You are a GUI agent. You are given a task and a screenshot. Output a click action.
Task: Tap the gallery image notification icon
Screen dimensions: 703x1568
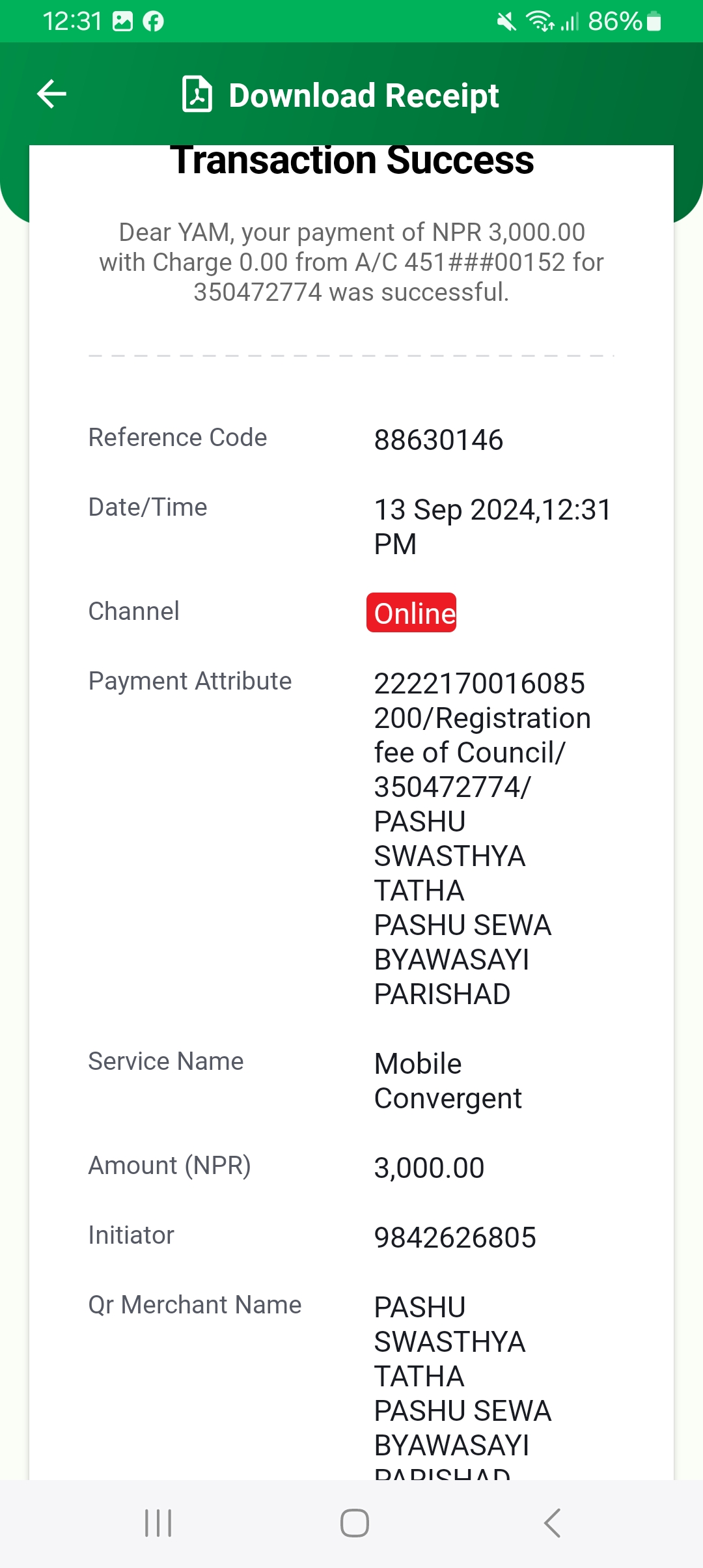[122, 21]
